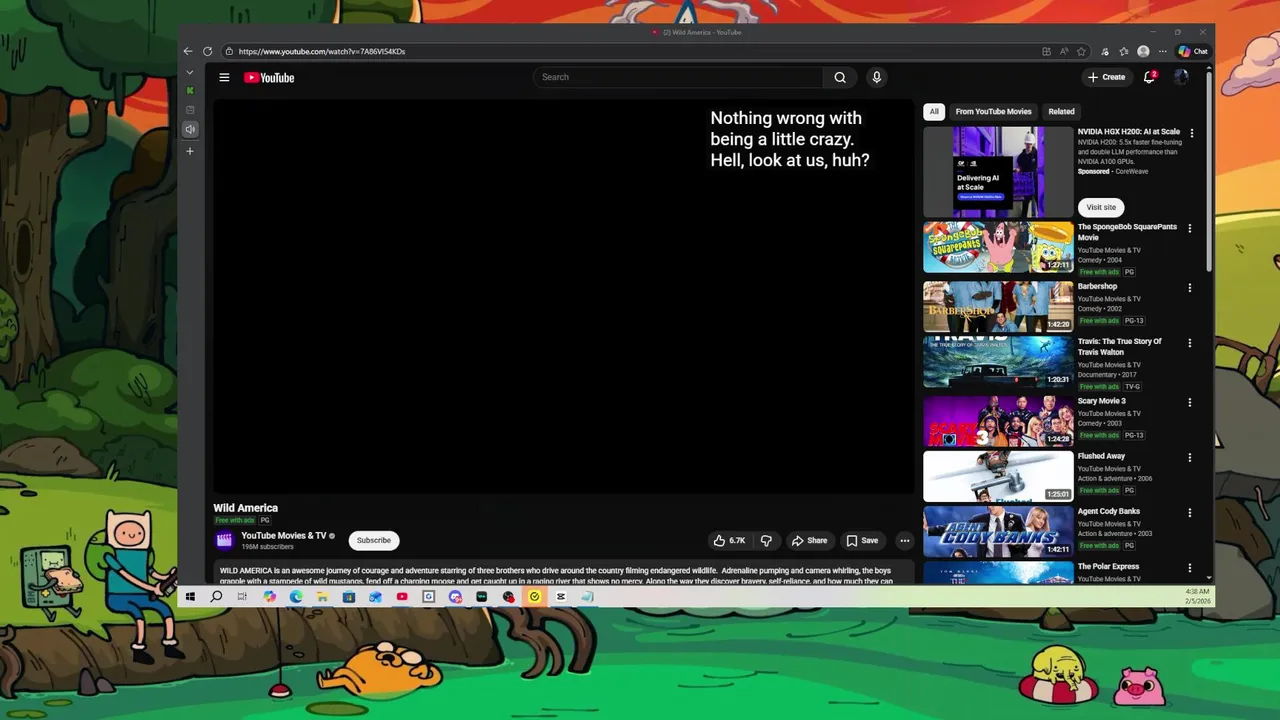Image resolution: width=1280 pixels, height=720 pixels.
Task: Click the browser address bar URL
Action: pos(322,51)
